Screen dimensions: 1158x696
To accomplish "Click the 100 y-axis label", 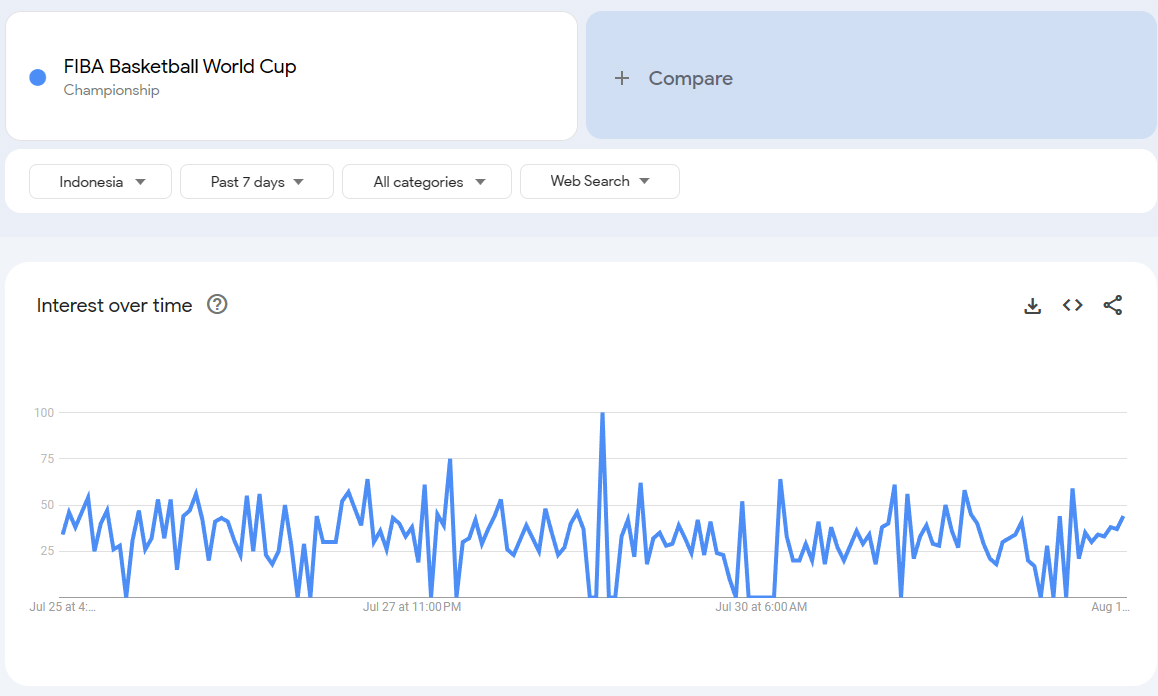I will (44, 413).
